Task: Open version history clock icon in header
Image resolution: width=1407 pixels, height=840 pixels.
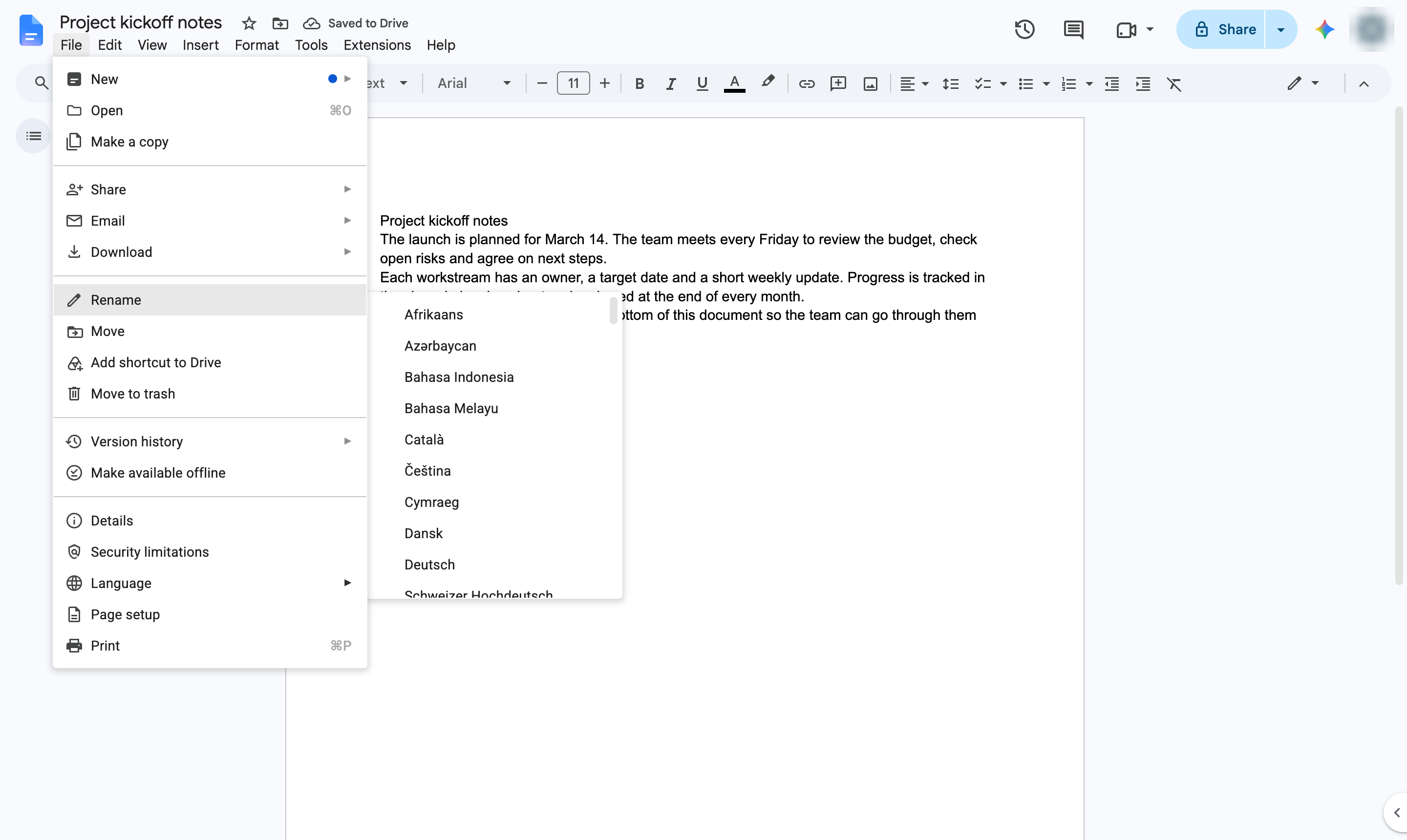Action: [1024, 29]
